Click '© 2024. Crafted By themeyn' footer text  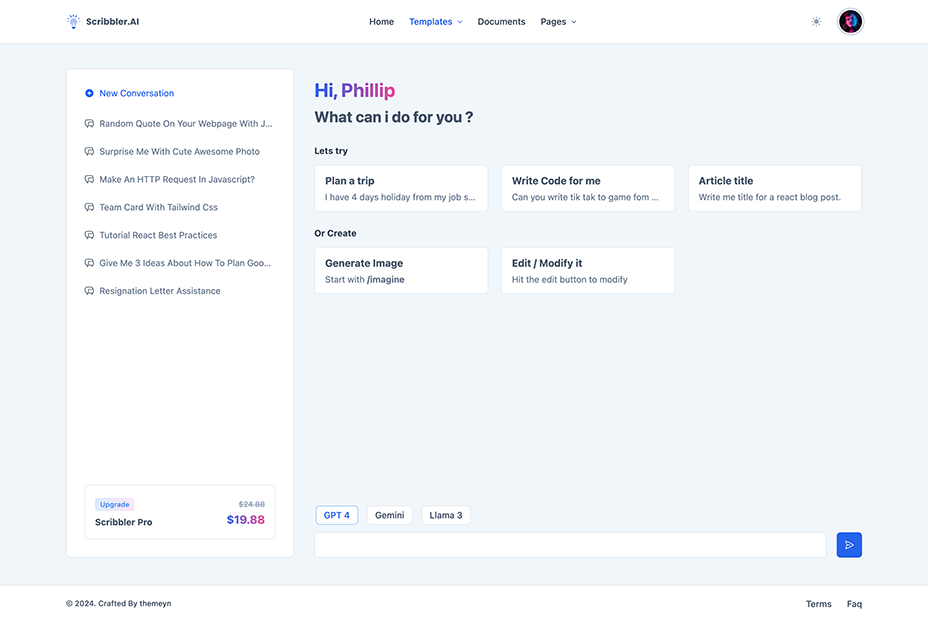coord(118,603)
